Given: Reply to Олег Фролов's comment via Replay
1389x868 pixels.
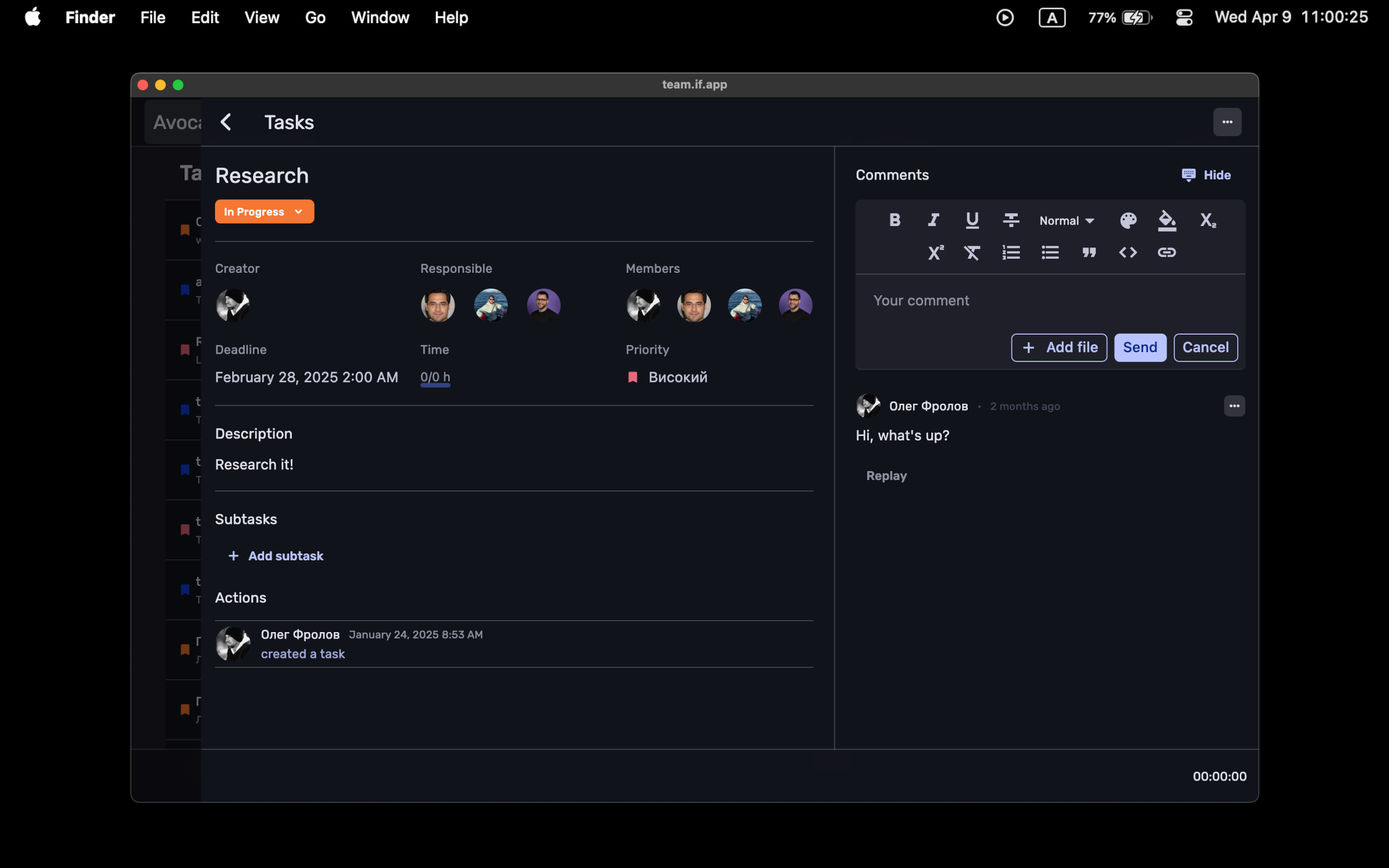Looking at the screenshot, I should click(x=886, y=475).
